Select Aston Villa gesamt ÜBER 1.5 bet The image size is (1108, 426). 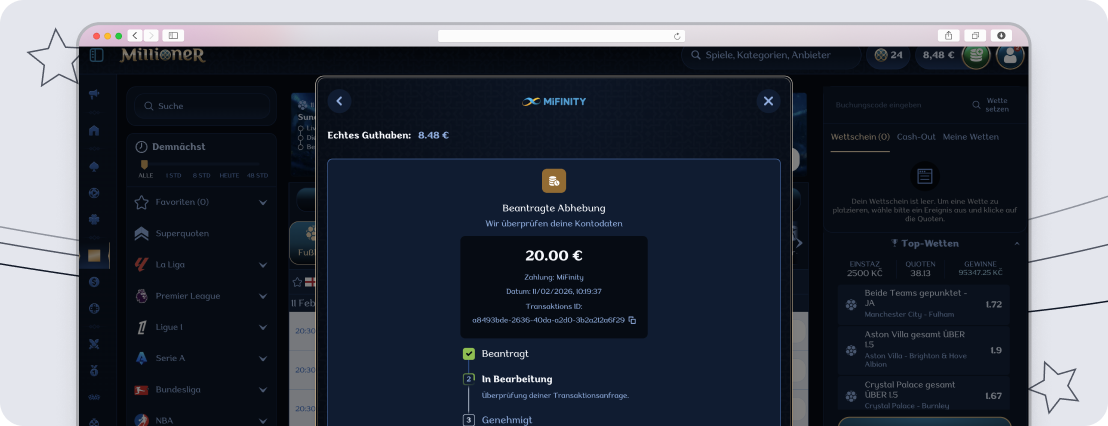point(924,350)
